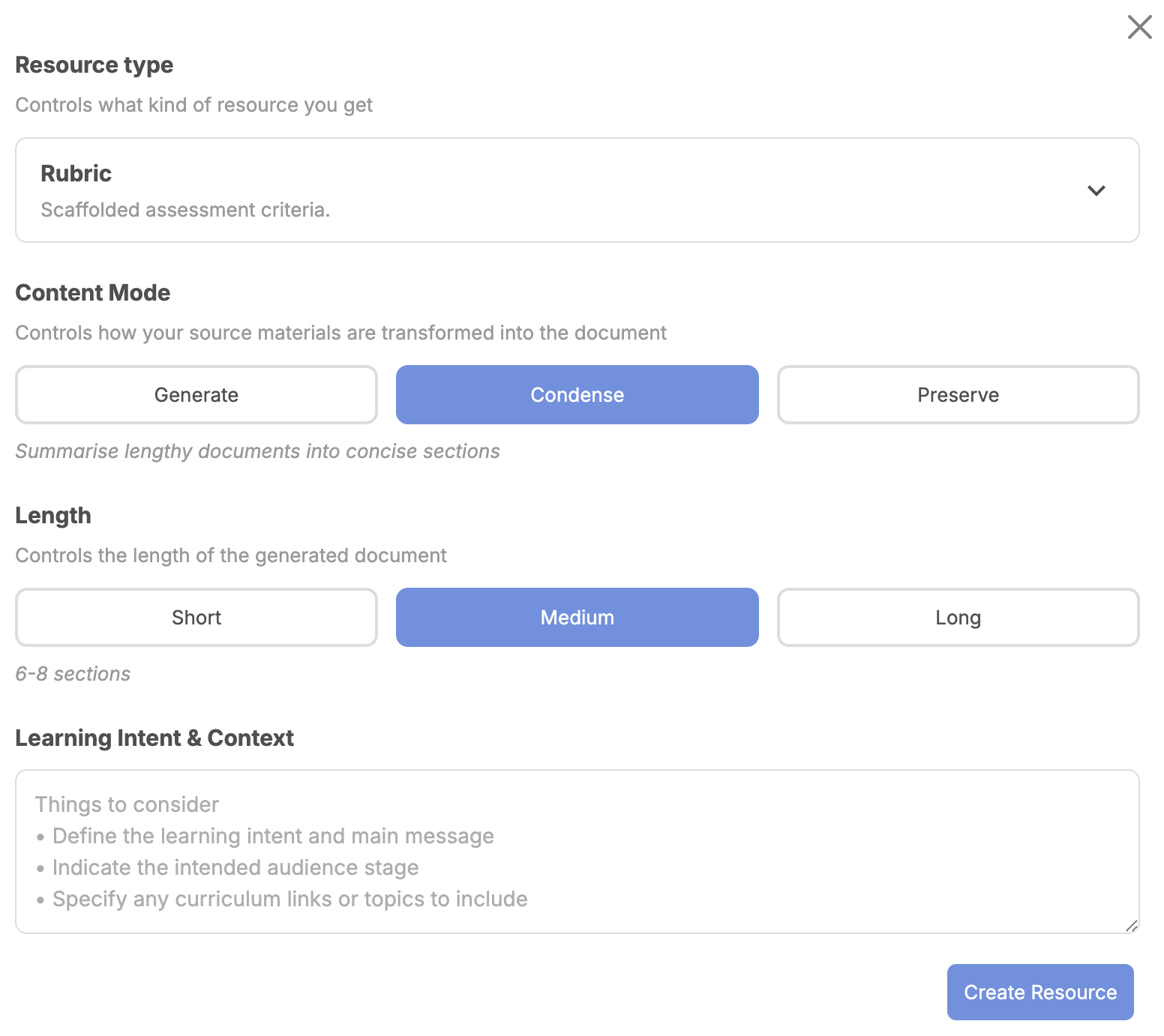Choose the Condense content mode

577,395
